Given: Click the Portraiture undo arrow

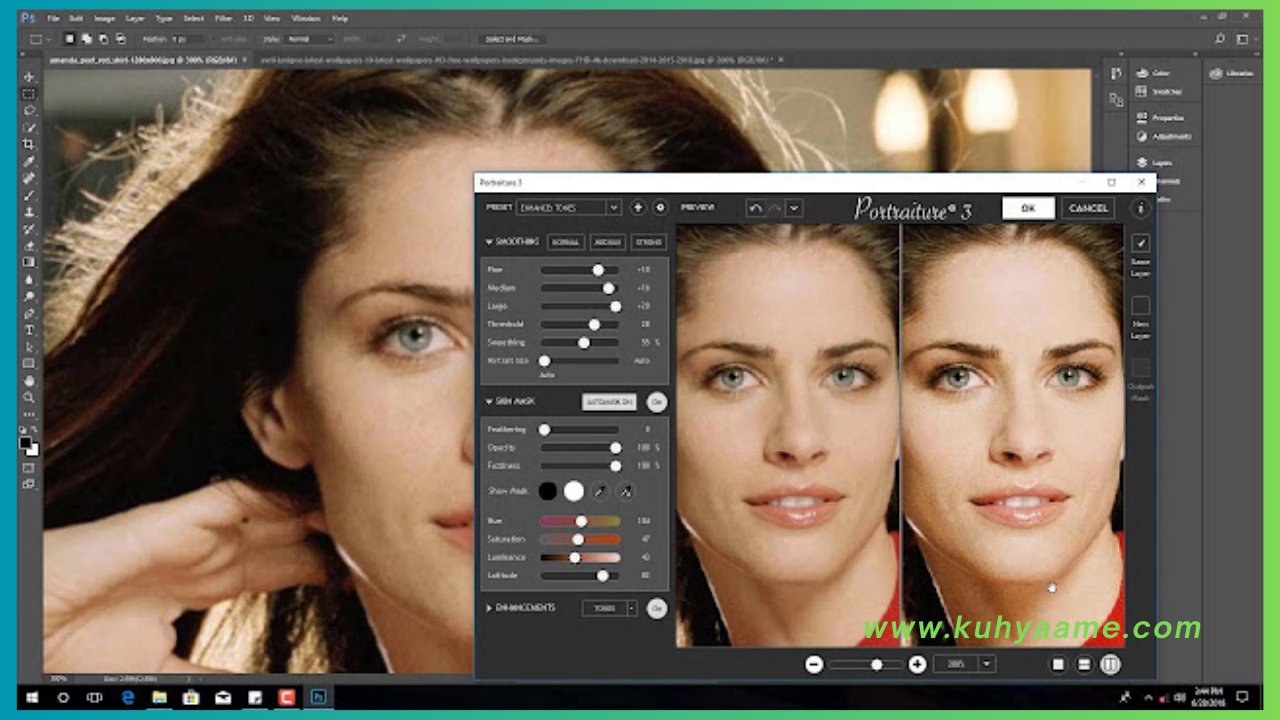Looking at the screenshot, I should pyautogui.click(x=756, y=208).
